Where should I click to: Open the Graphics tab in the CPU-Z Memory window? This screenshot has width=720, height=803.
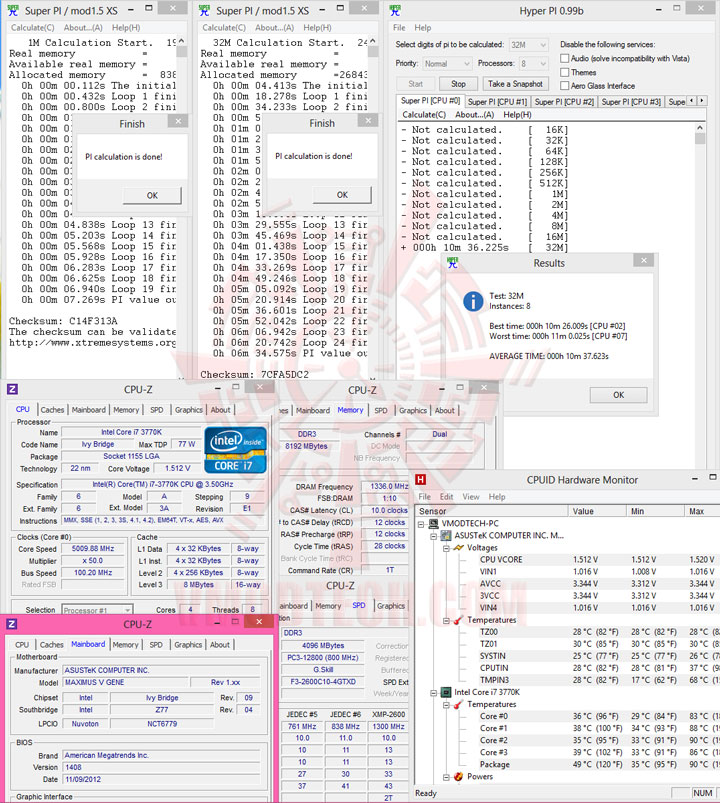point(413,410)
